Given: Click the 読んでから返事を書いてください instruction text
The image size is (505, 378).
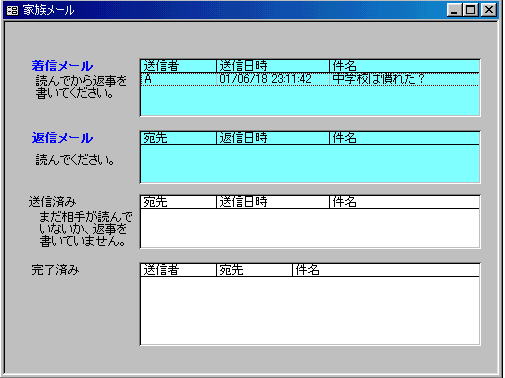Looking at the screenshot, I should (x=81, y=87).
